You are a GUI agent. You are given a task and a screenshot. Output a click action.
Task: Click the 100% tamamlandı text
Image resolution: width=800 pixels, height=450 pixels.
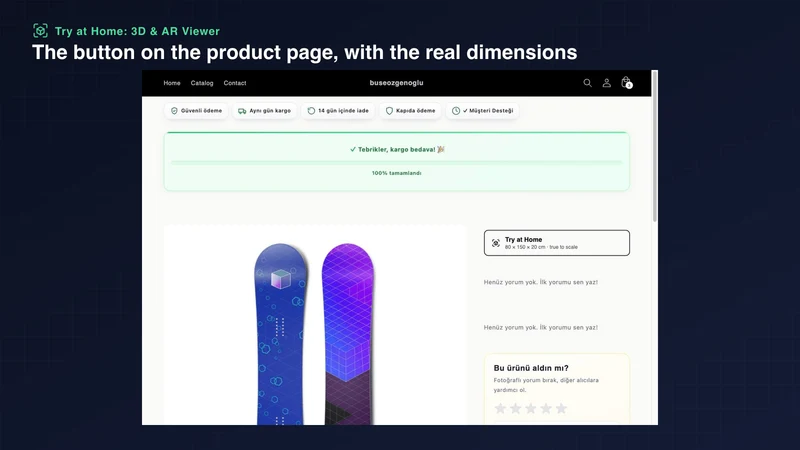396,173
